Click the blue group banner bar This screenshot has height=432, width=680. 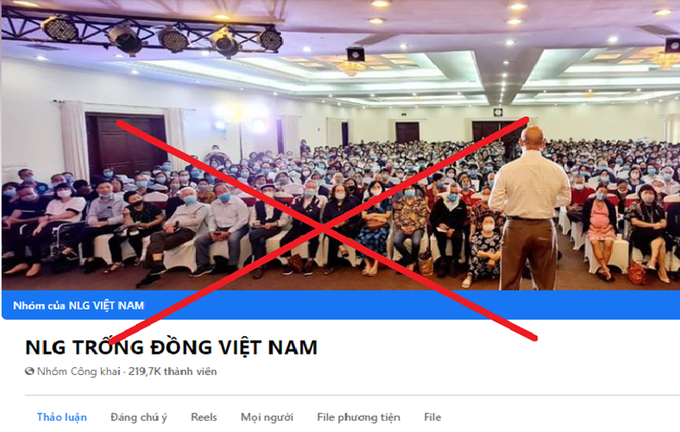pos(341,305)
